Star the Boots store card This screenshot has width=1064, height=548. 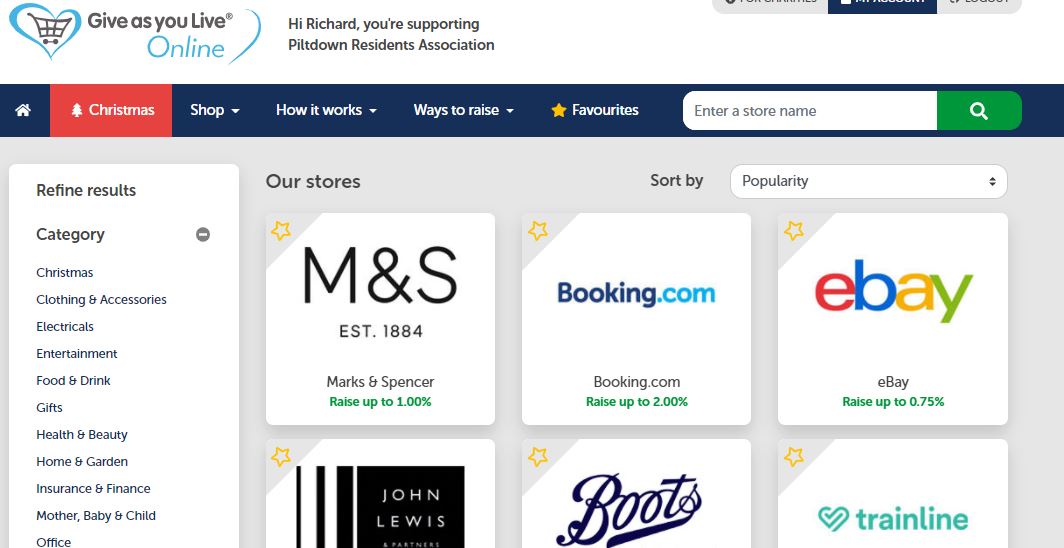(x=537, y=456)
